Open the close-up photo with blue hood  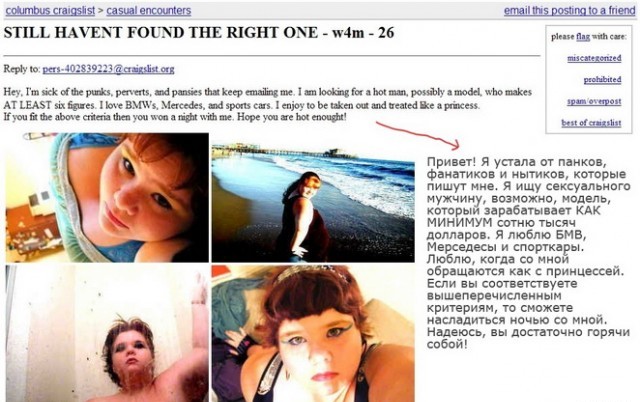pos(107,198)
